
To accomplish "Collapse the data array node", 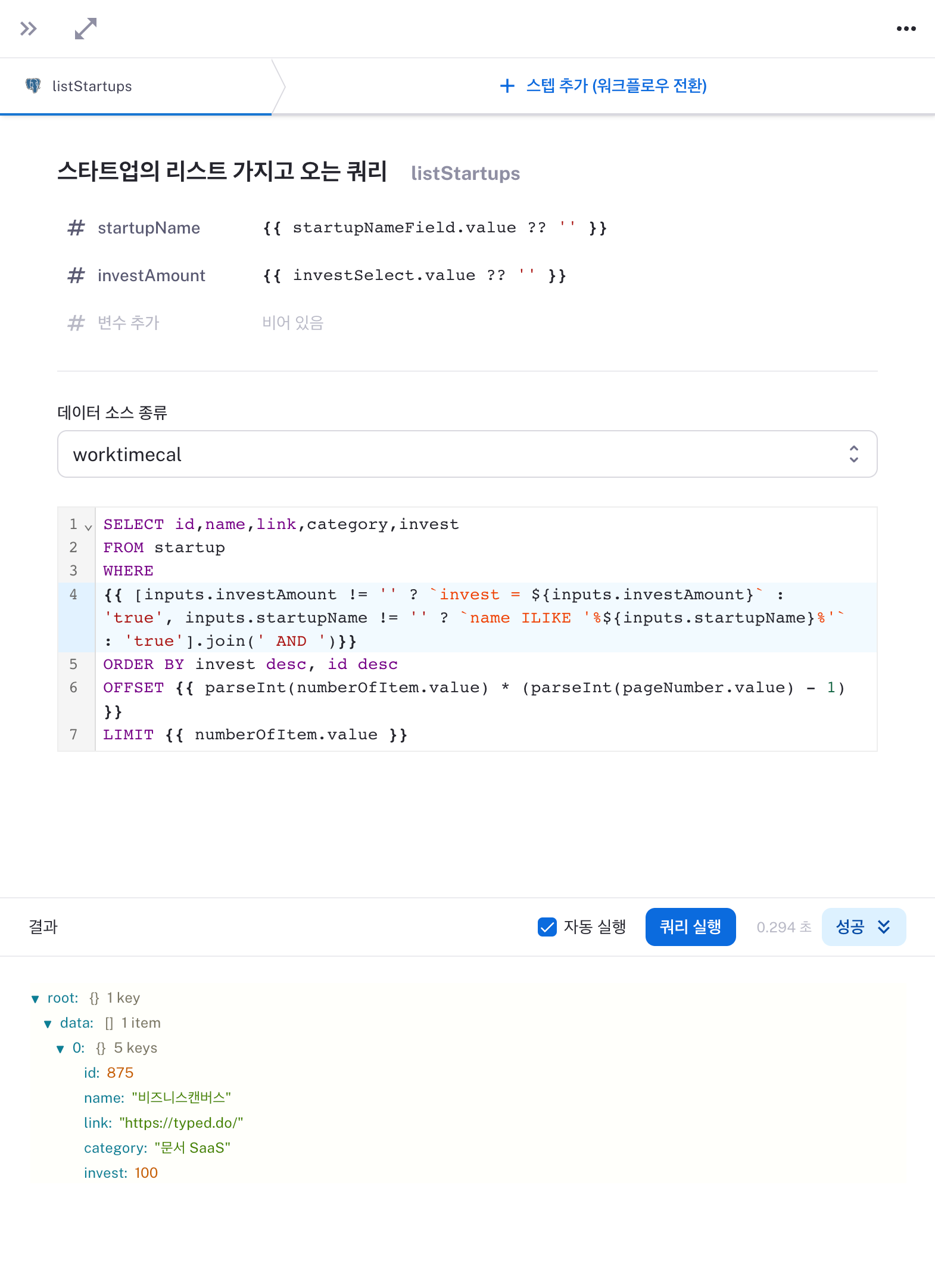I will (48, 1024).
